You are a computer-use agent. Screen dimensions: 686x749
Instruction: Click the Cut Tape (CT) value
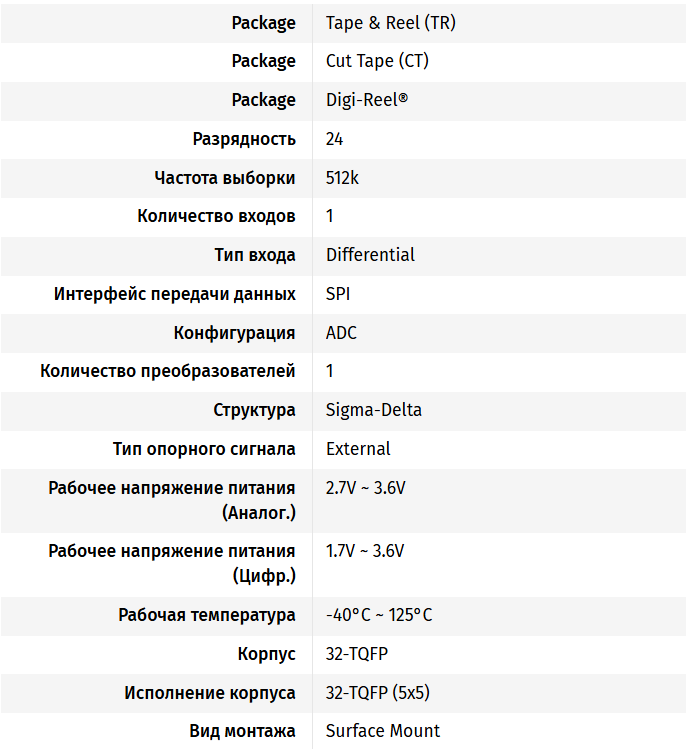[x=377, y=61]
